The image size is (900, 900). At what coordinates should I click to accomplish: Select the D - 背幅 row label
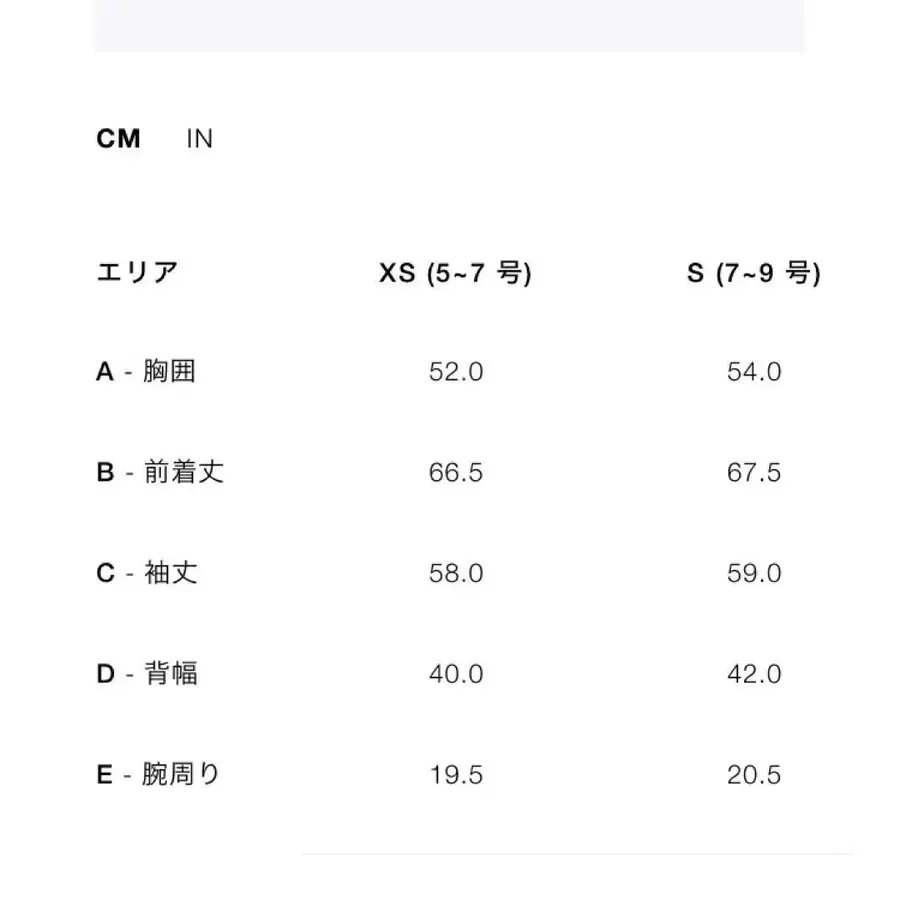coord(147,674)
